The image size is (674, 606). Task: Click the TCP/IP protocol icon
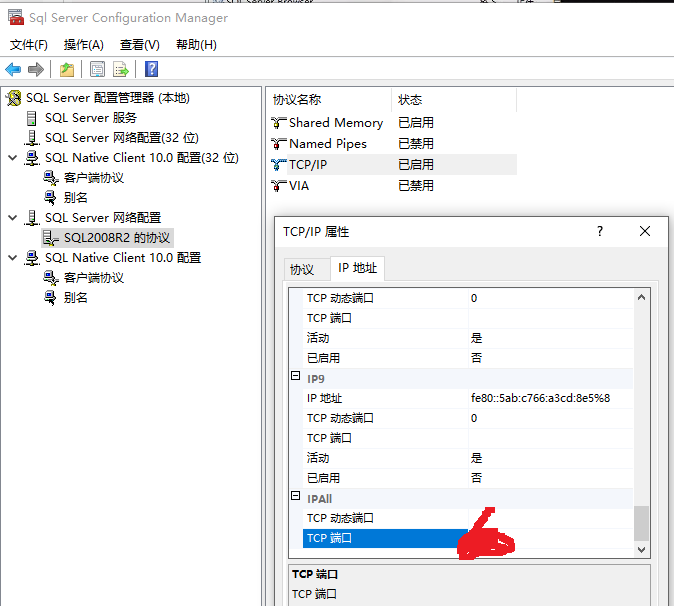point(279,165)
